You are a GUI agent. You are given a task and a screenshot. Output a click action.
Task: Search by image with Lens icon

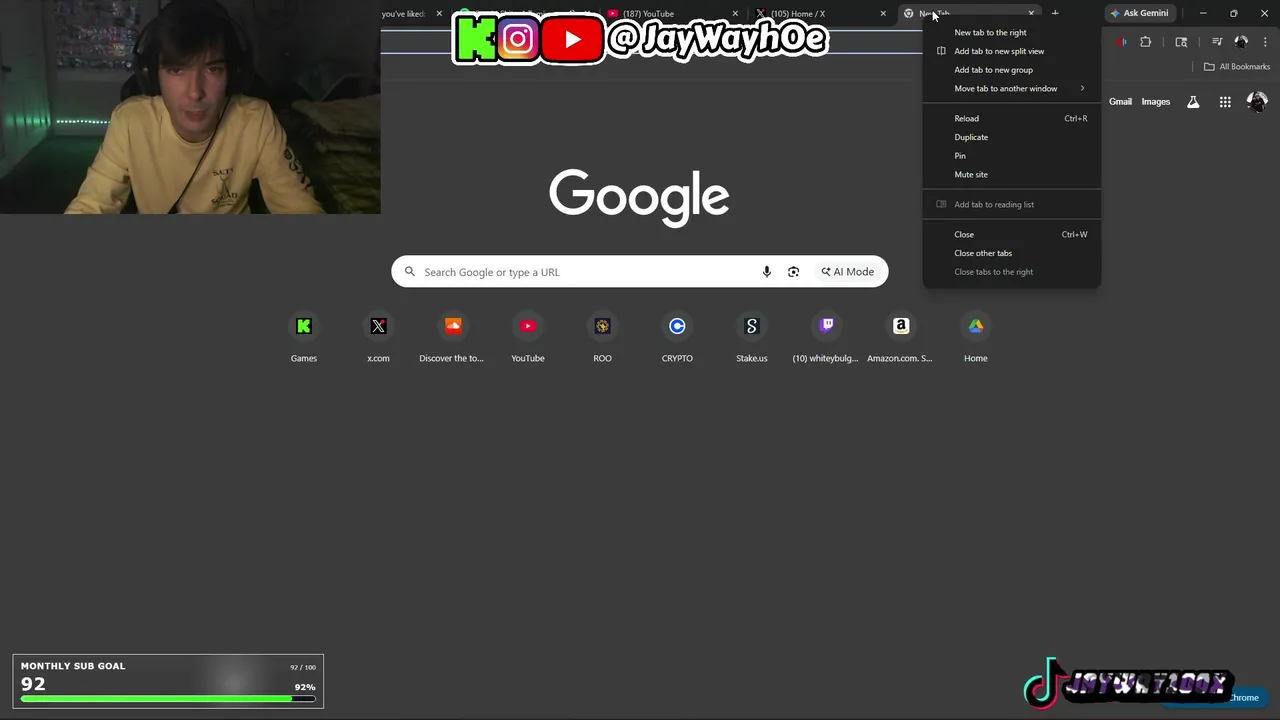tap(793, 272)
